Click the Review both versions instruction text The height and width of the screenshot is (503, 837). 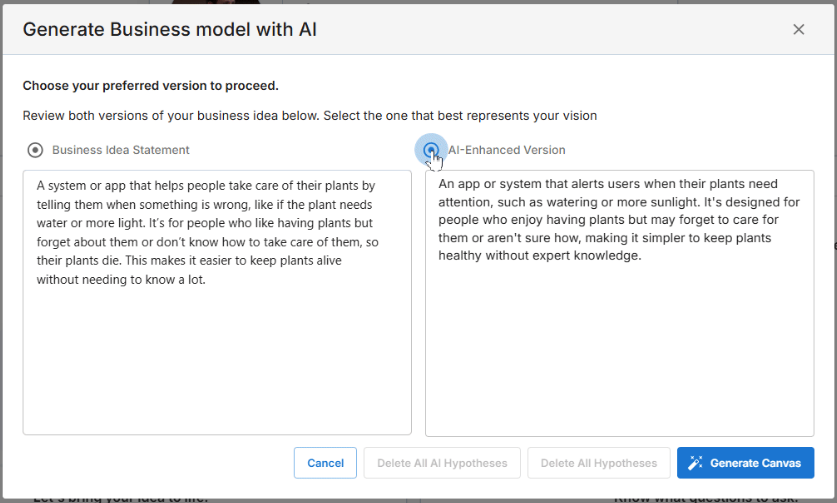(310, 116)
